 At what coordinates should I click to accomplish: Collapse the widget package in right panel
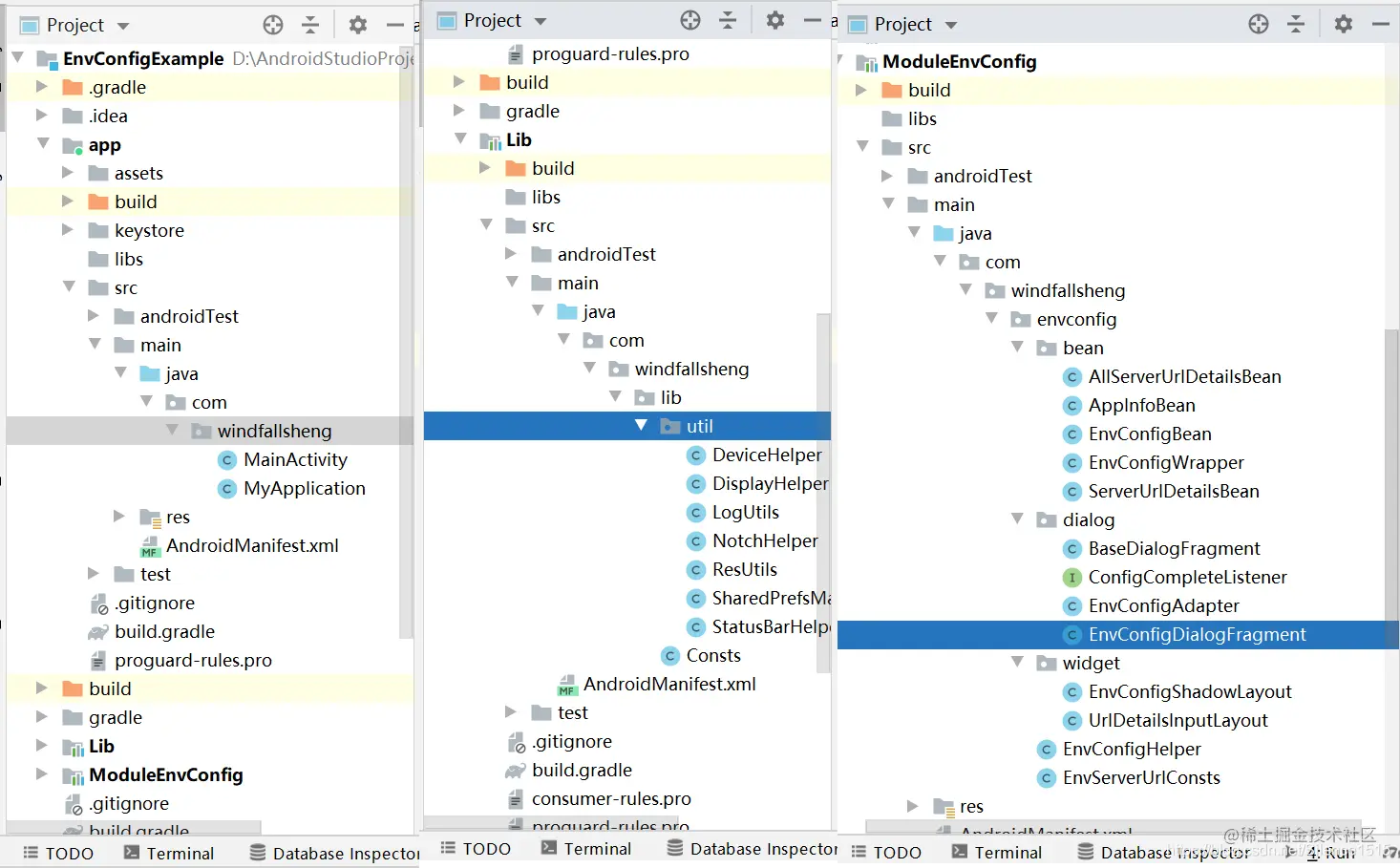(x=1018, y=662)
